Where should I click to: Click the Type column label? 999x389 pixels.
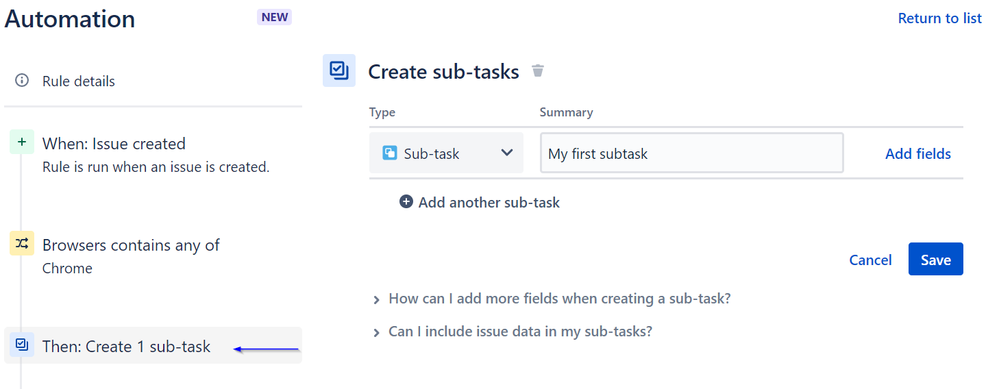click(382, 112)
